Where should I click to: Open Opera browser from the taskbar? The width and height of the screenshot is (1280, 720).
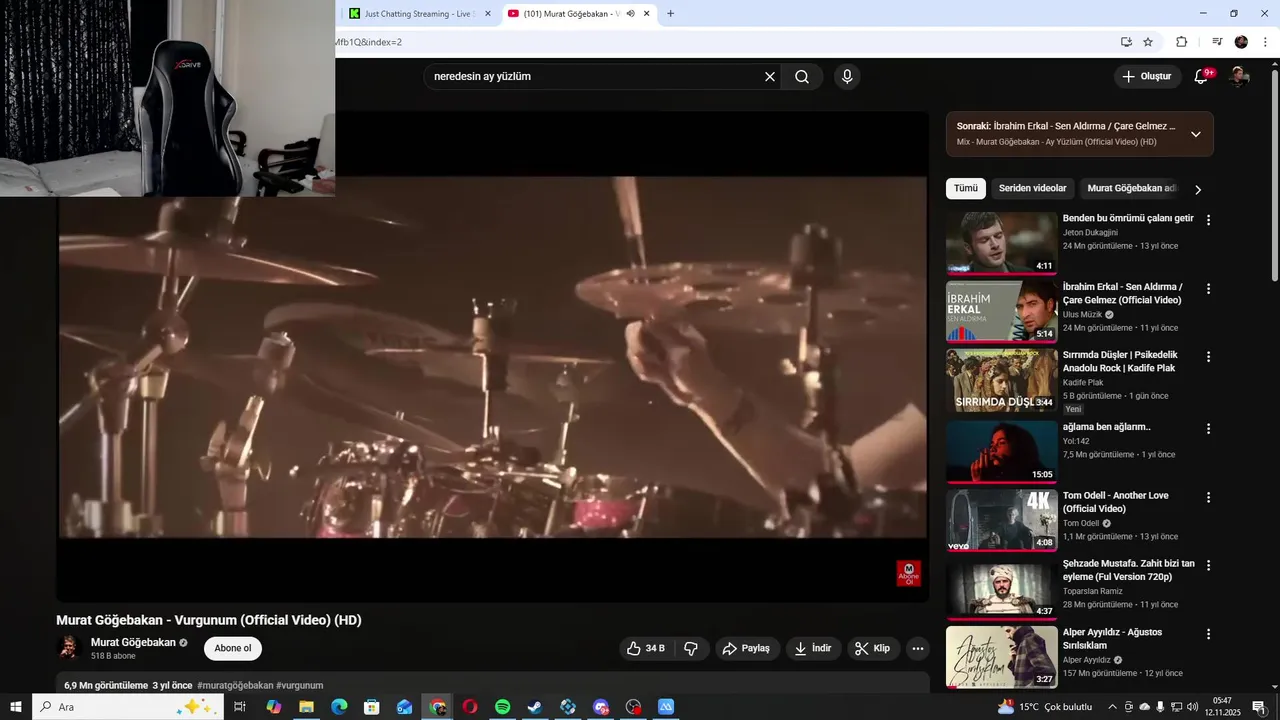tap(470, 707)
